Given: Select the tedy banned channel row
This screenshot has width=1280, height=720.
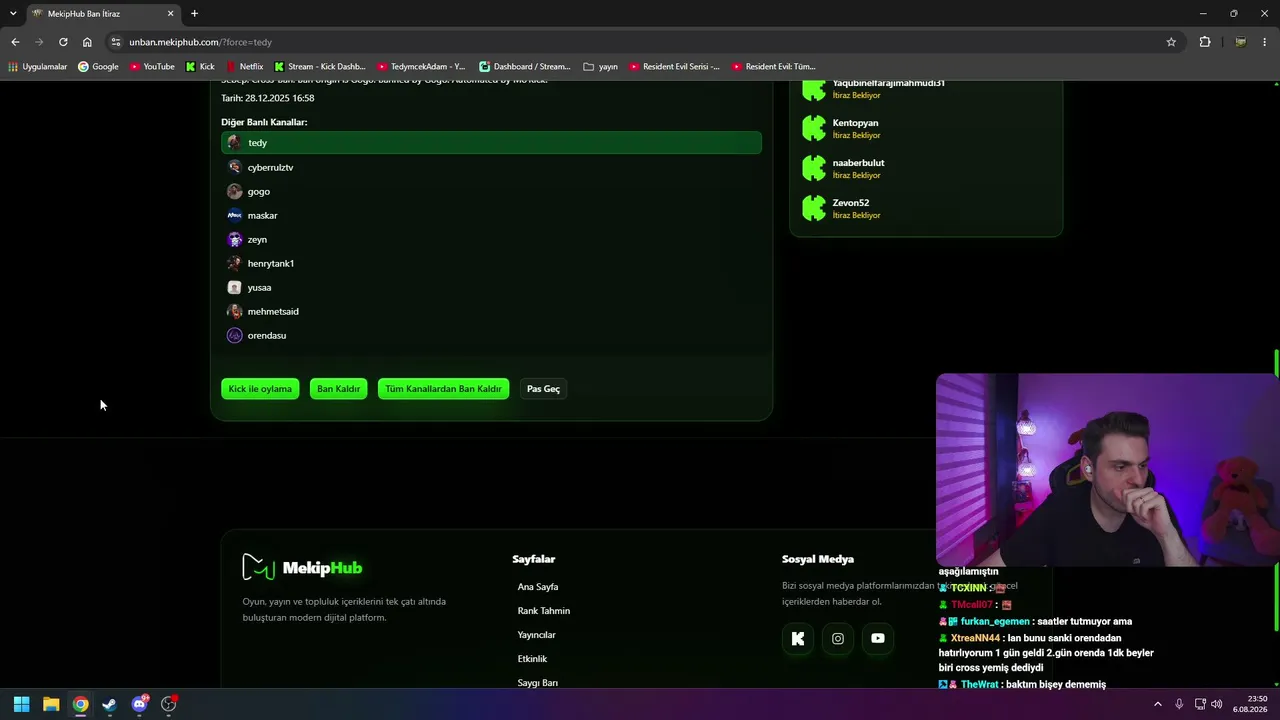Looking at the screenshot, I should point(491,143).
